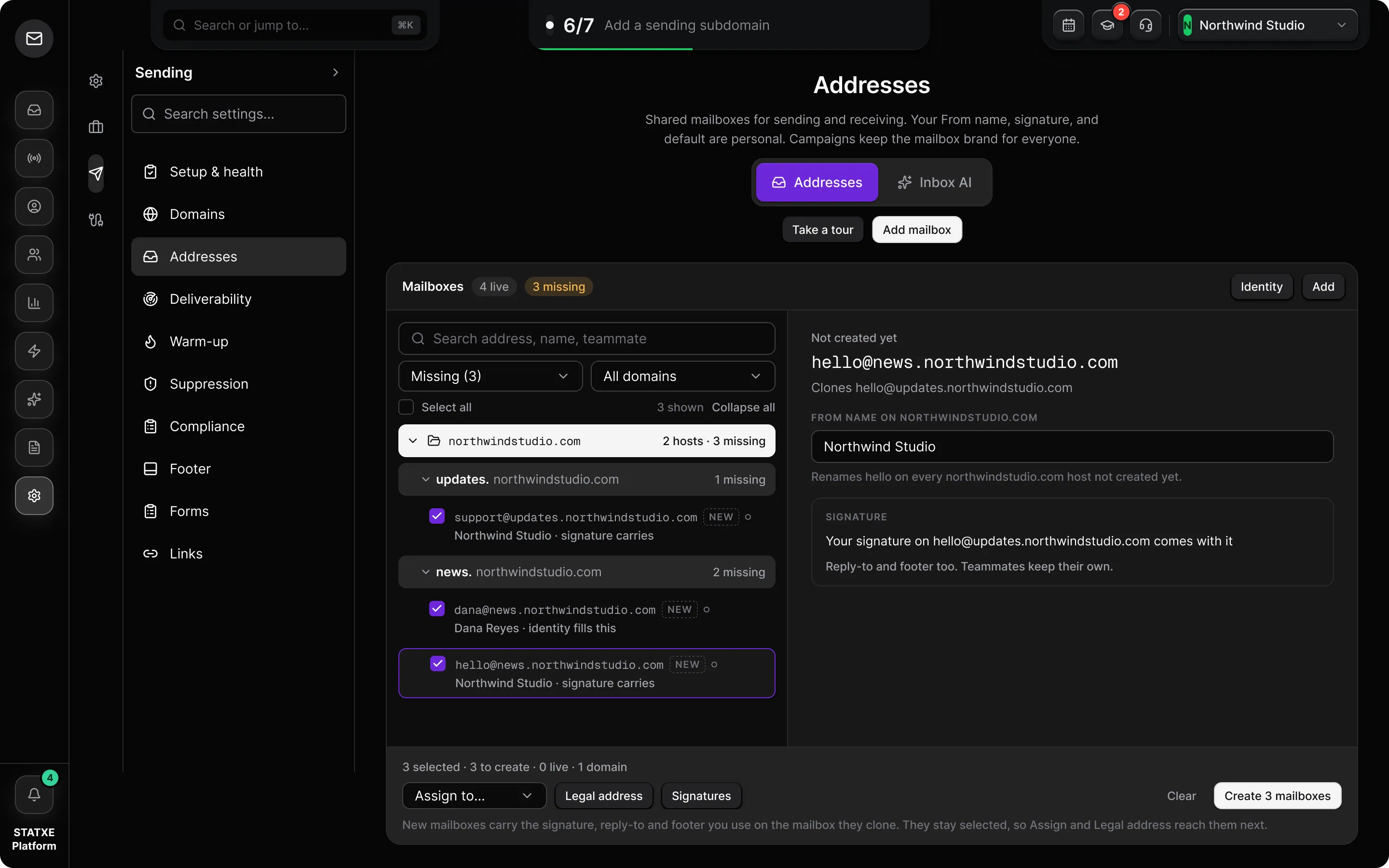Open the document icon in the left rail

click(34, 447)
